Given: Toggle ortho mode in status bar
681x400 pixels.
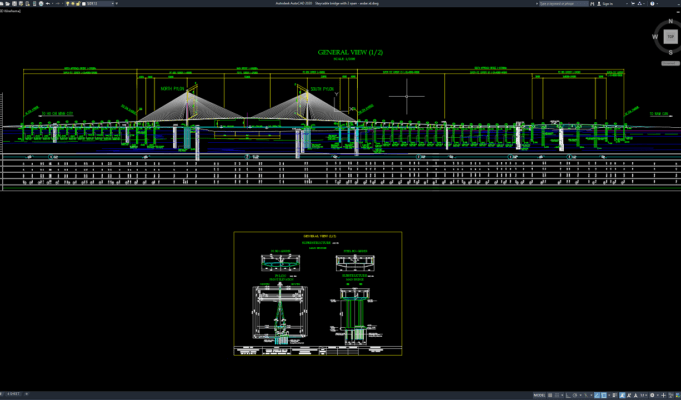Looking at the screenshot, I should click(569, 395).
